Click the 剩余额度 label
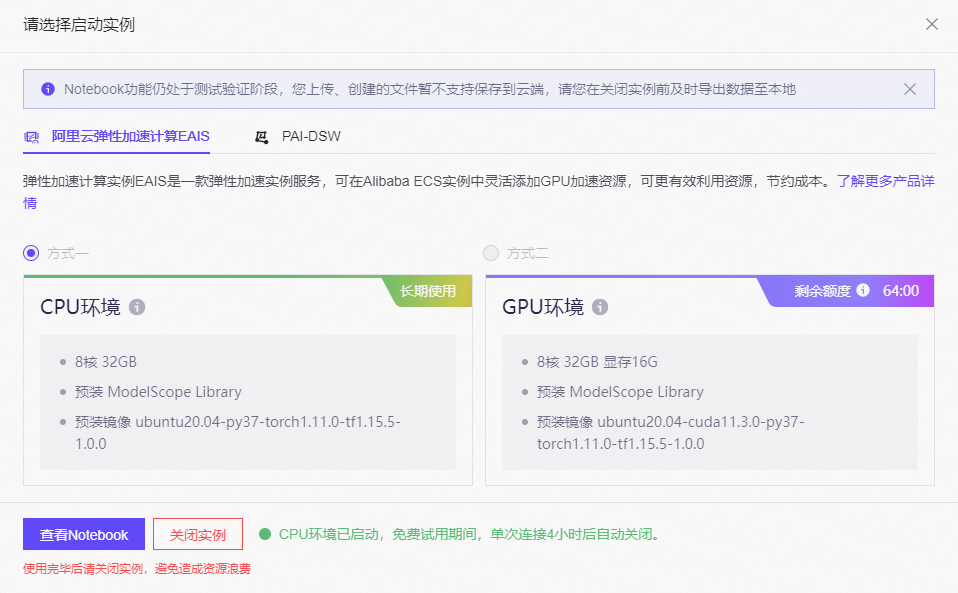This screenshot has width=958, height=593. point(822,291)
